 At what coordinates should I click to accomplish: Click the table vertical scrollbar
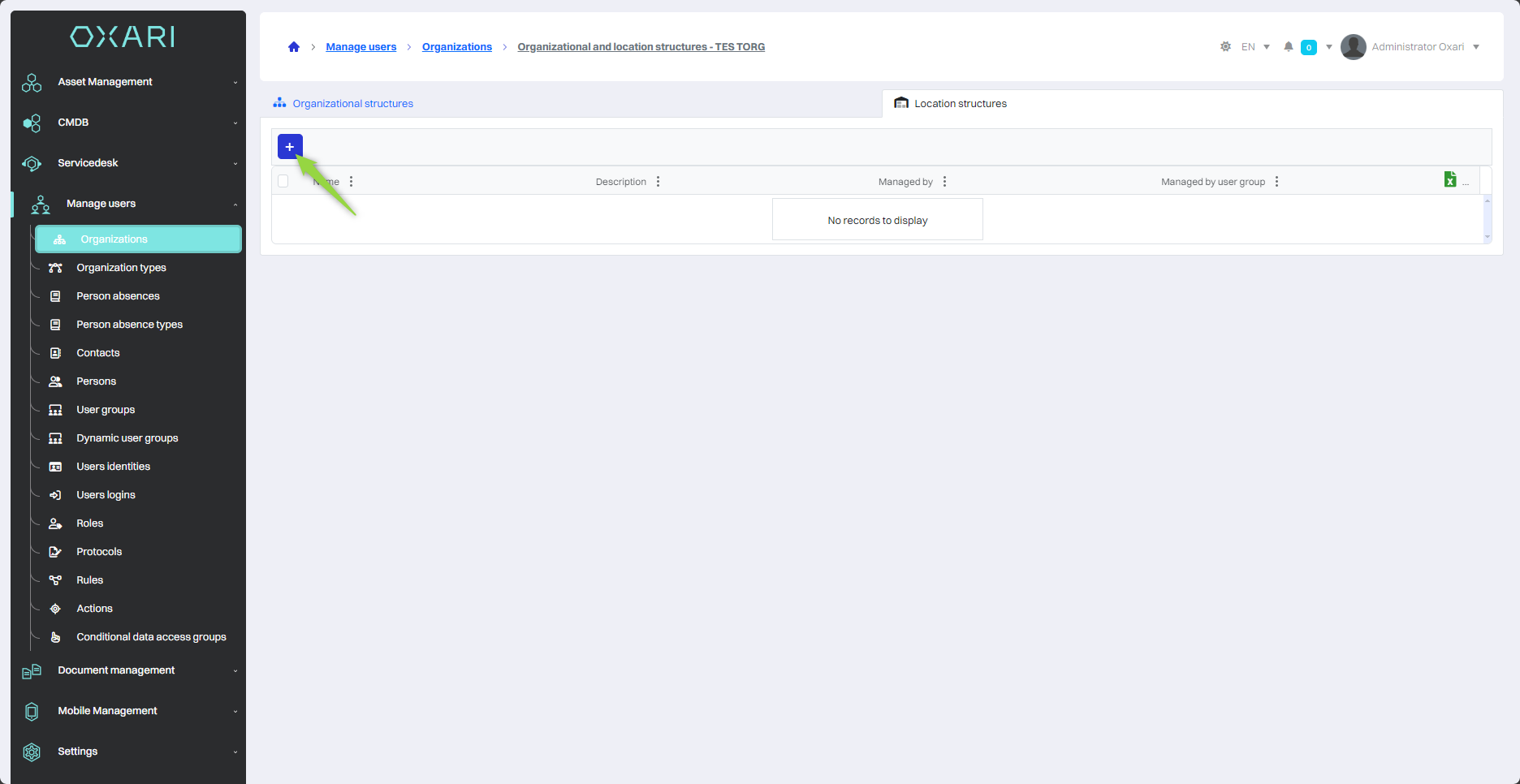1487,219
